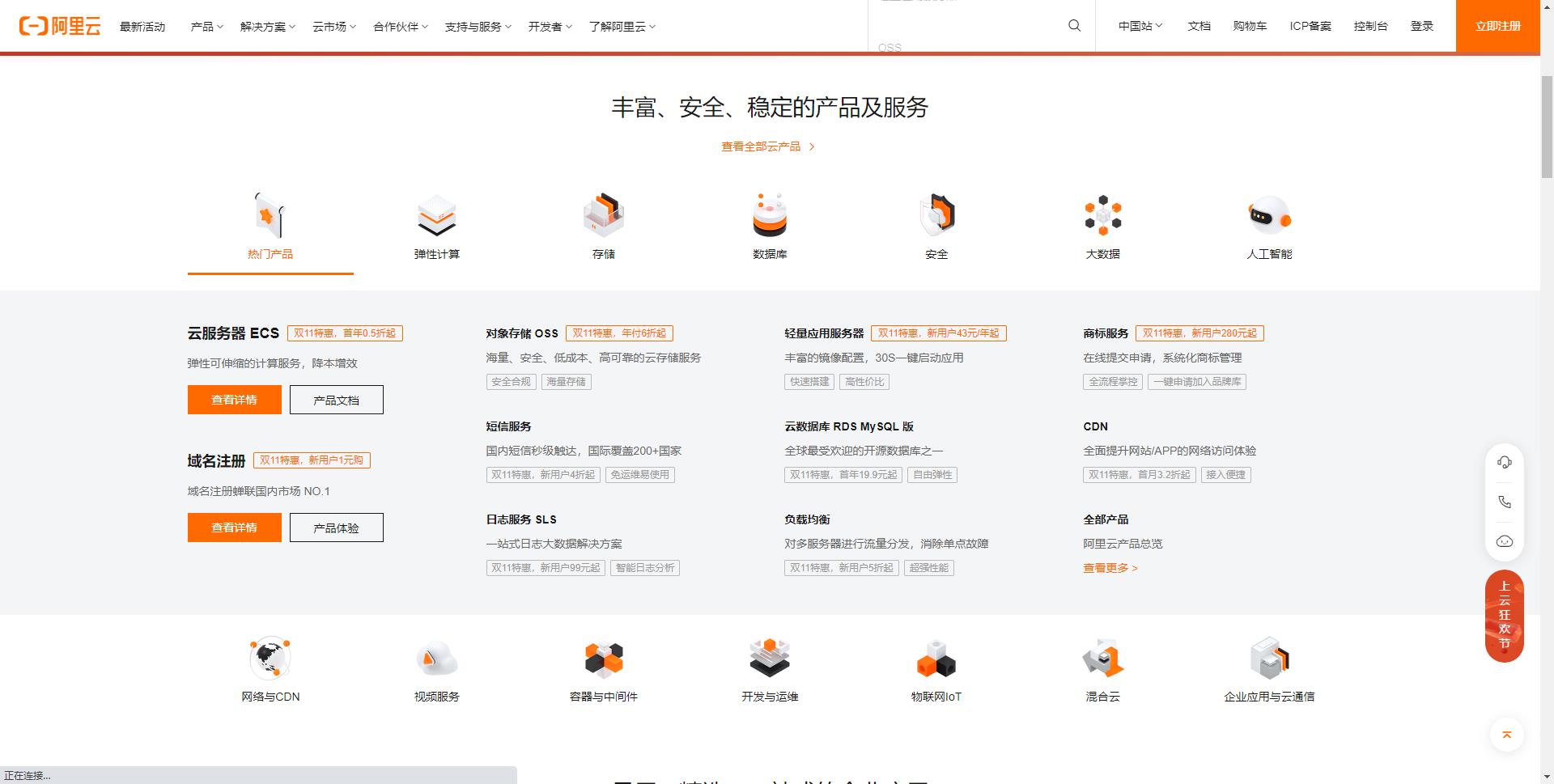Screen dimensions: 1554x784
Task: Click 登录 to sign in
Action: pyautogui.click(x=1422, y=26)
